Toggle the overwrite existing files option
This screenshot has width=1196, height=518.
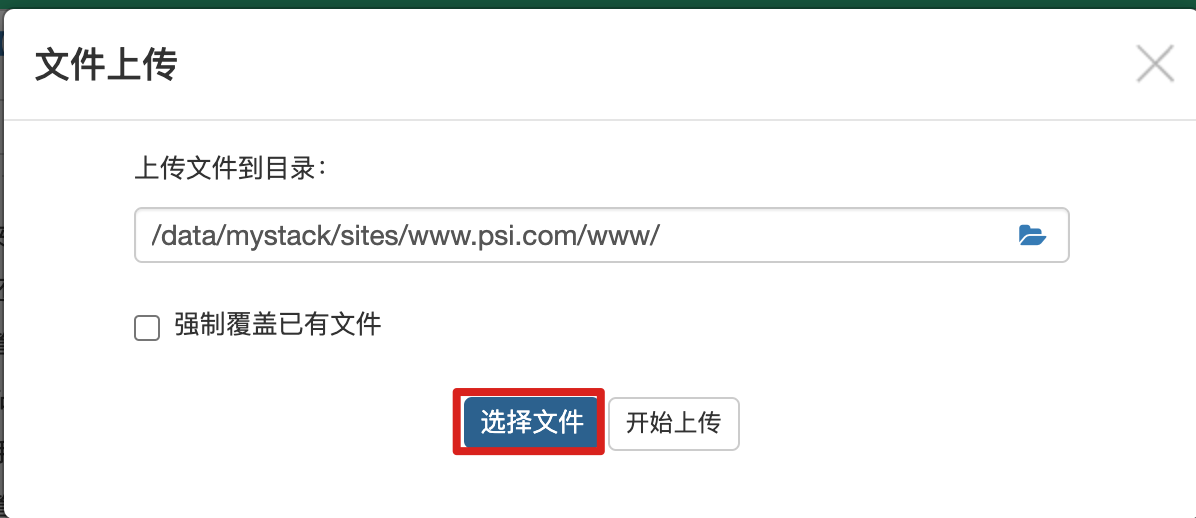click(x=147, y=328)
